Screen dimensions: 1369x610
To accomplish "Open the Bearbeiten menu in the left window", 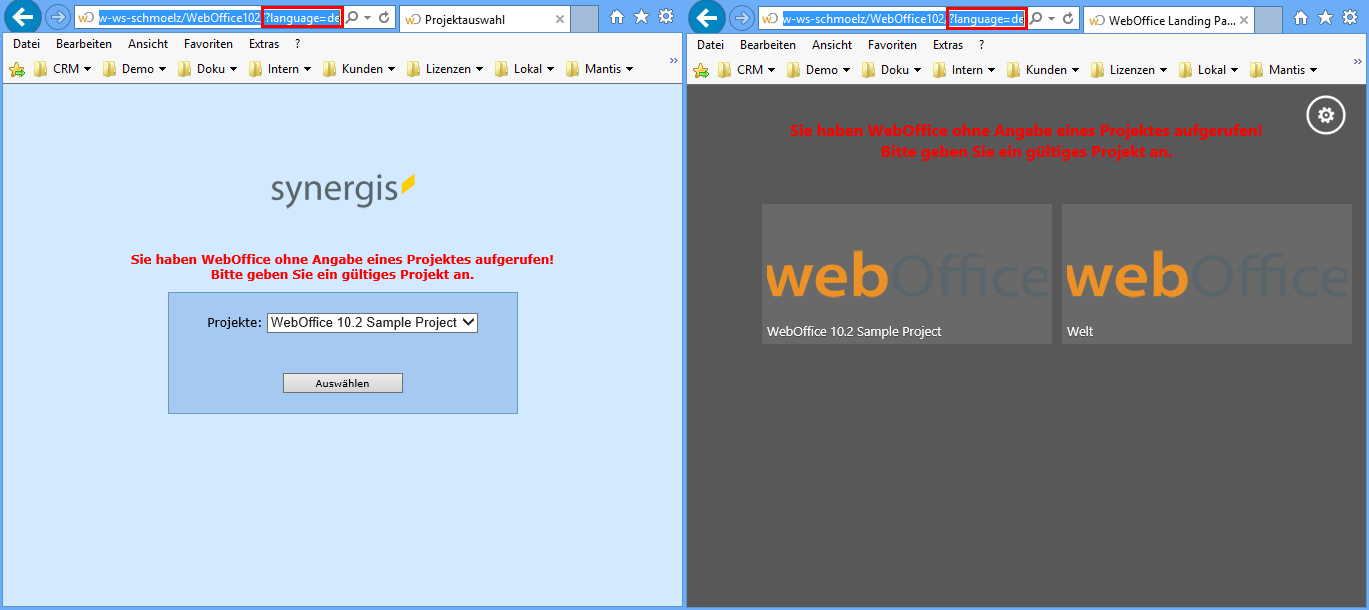I will pos(84,44).
